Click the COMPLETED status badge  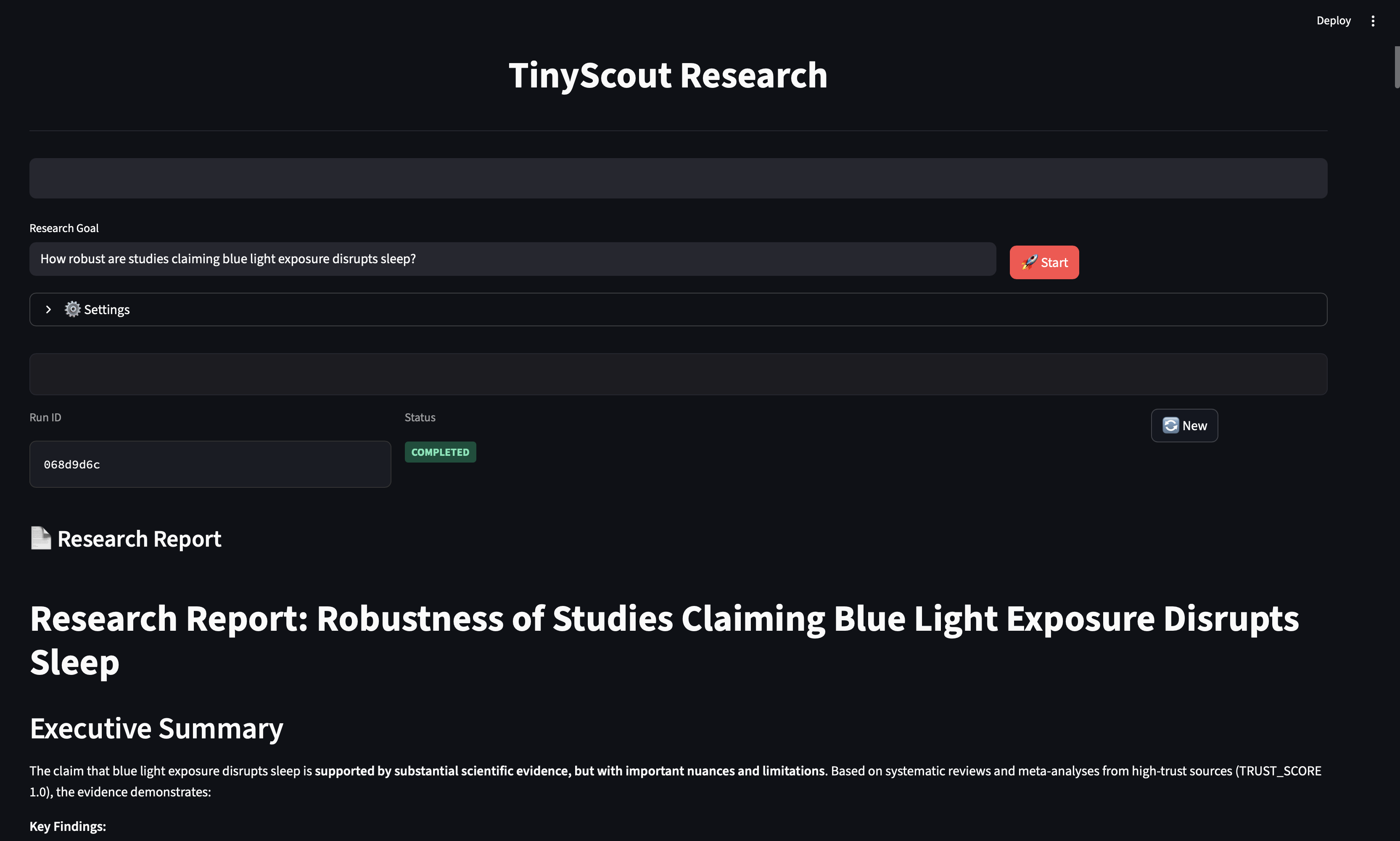pos(440,452)
